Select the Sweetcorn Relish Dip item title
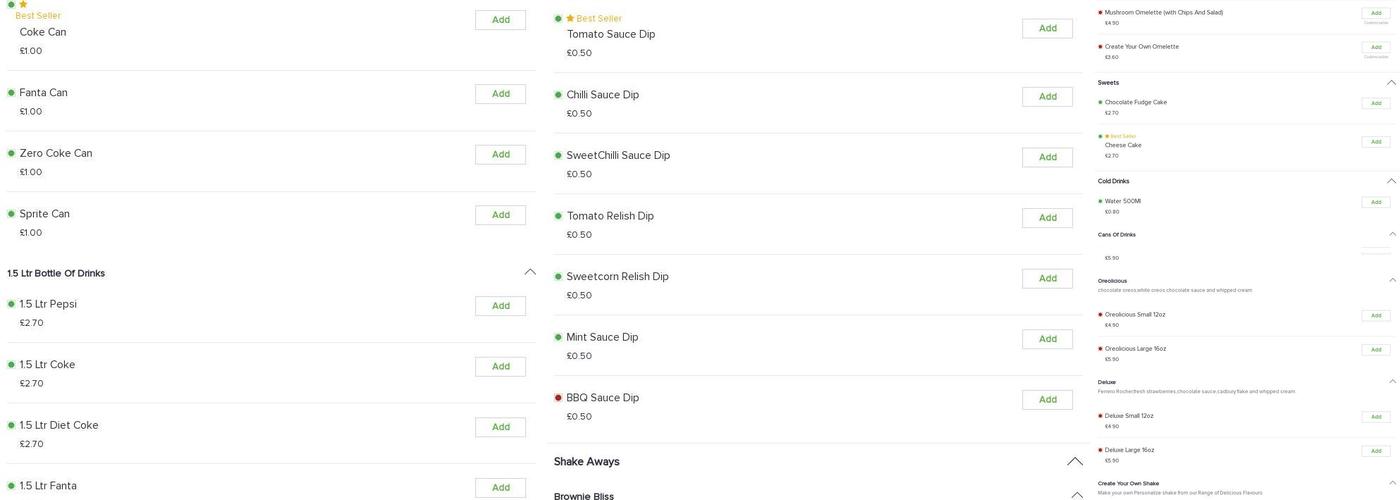Screen dimensions: 1400x500 tap(615, 277)
